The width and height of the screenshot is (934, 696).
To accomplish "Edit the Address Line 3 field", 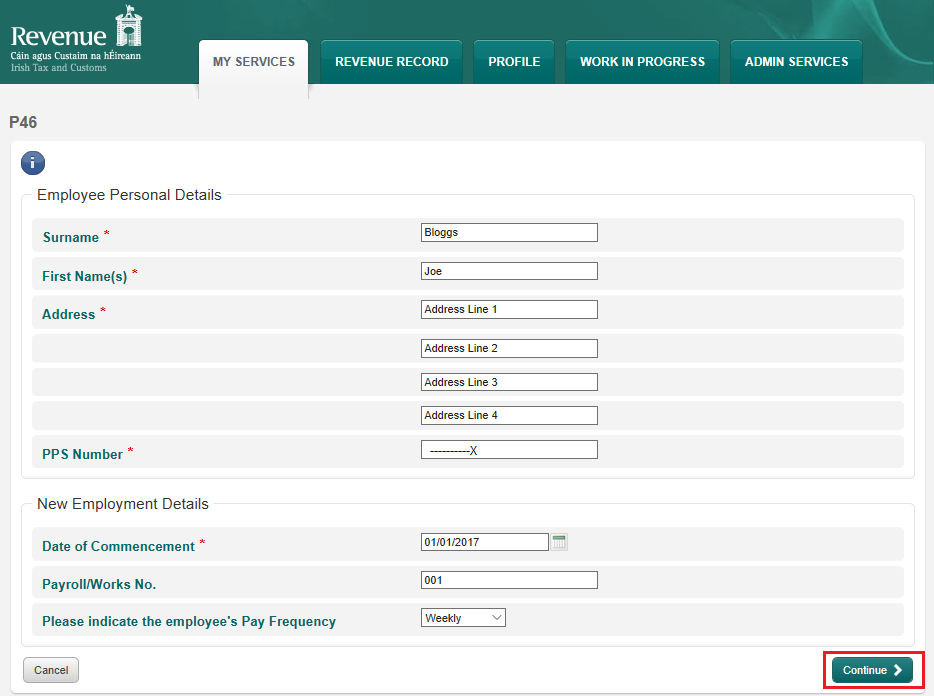I will click(509, 382).
